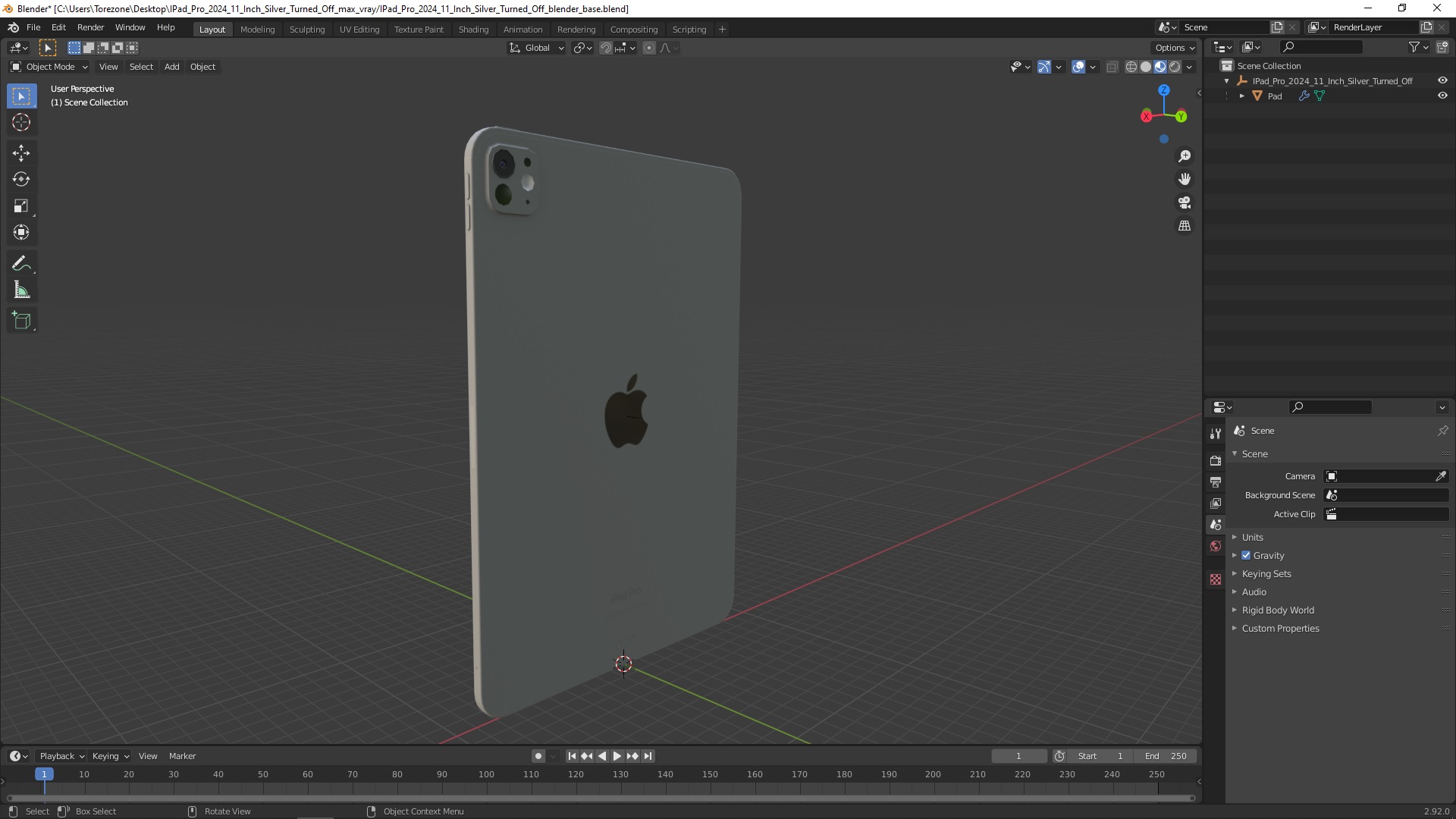Screen dimensions: 1456x819
Task: Hide the Pad object with eye icon
Action: pyautogui.click(x=1442, y=96)
